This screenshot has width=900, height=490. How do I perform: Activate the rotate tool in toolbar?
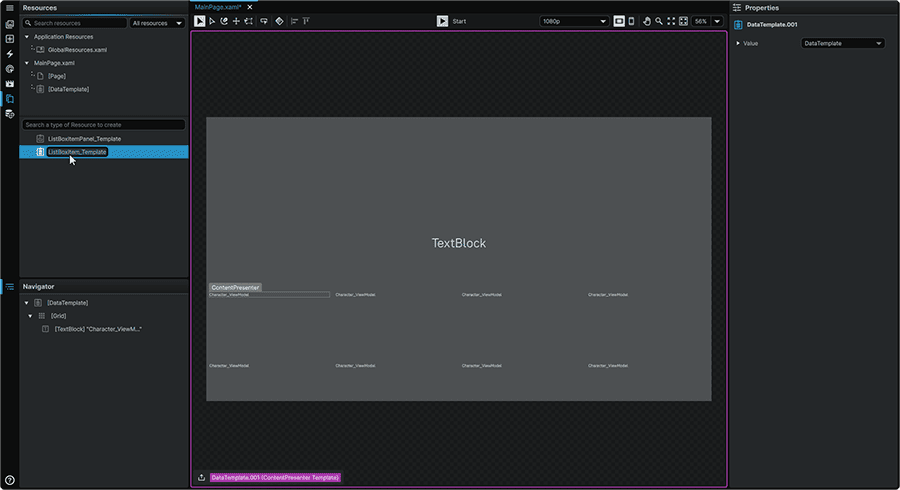224,21
